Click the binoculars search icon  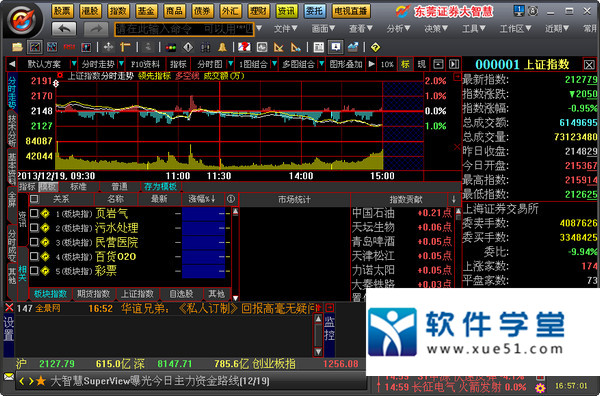click(x=205, y=47)
